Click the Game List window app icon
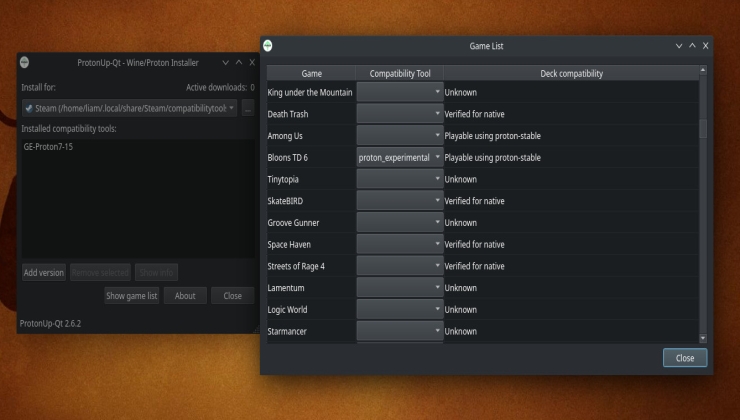The width and height of the screenshot is (740, 420). pos(268,45)
